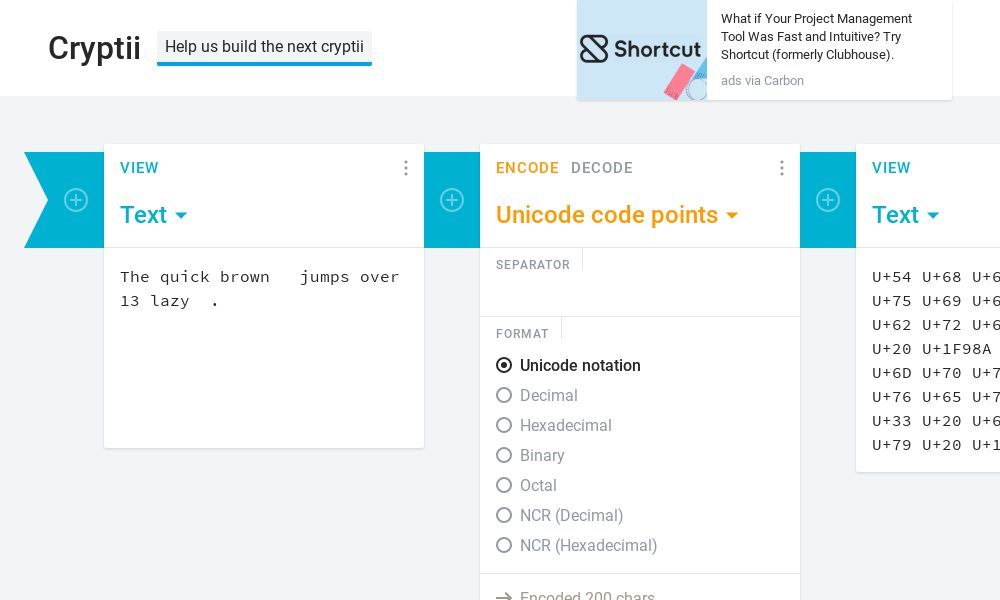1000x600 pixels.
Task: Choose Binary as the output format
Action: tap(504, 455)
